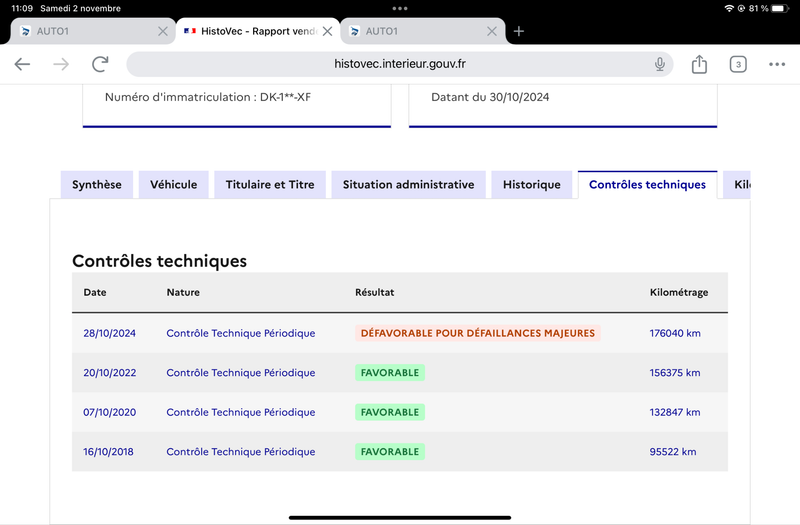Image resolution: width=800 pixels, height=525 pixels.
Task: Click mileage value 95522 km
Action: 672,452
